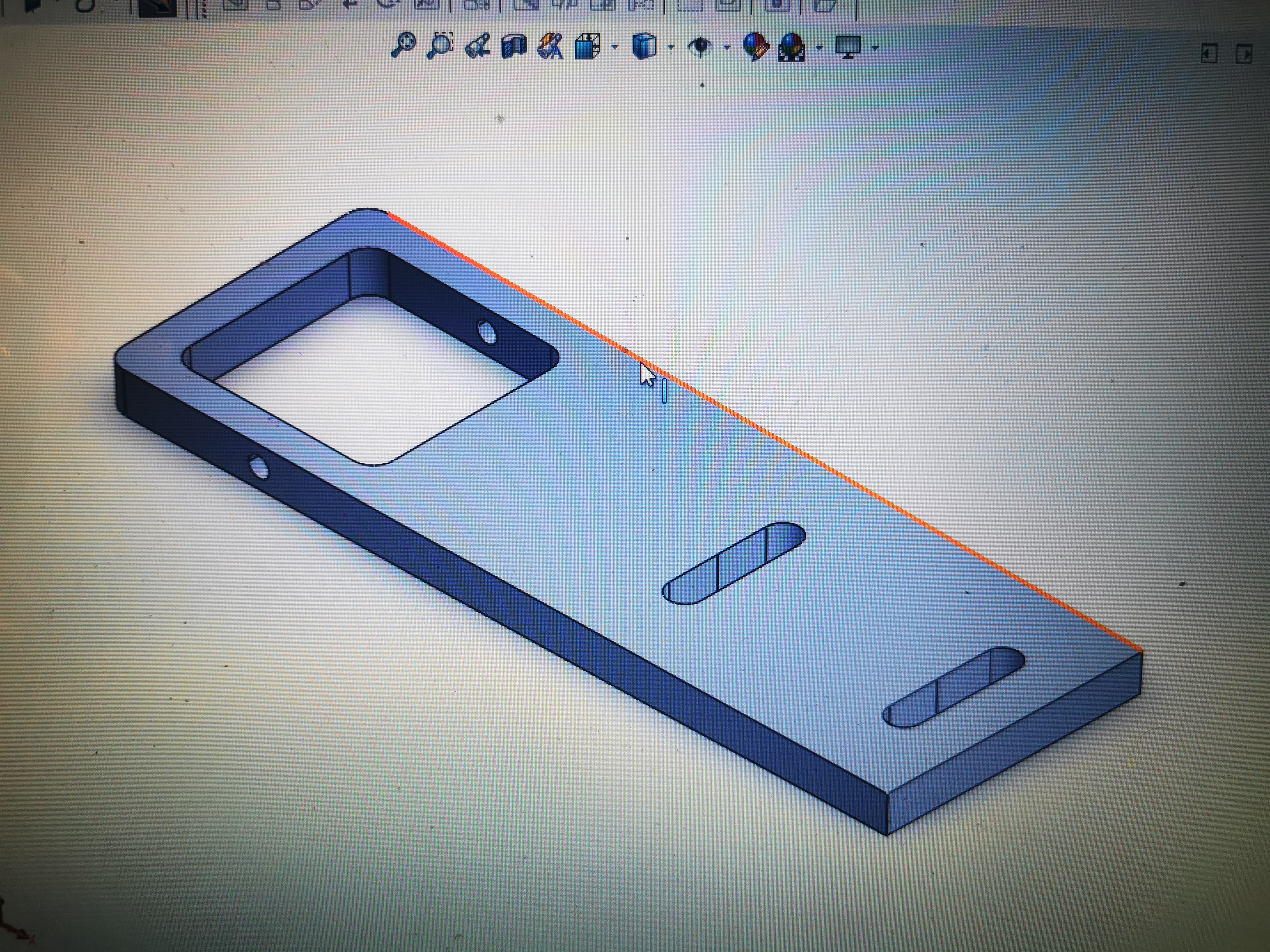Click the Apply Scene icon
The width and height of the screenshot is (1270, 952).
(x=792, y=47)
